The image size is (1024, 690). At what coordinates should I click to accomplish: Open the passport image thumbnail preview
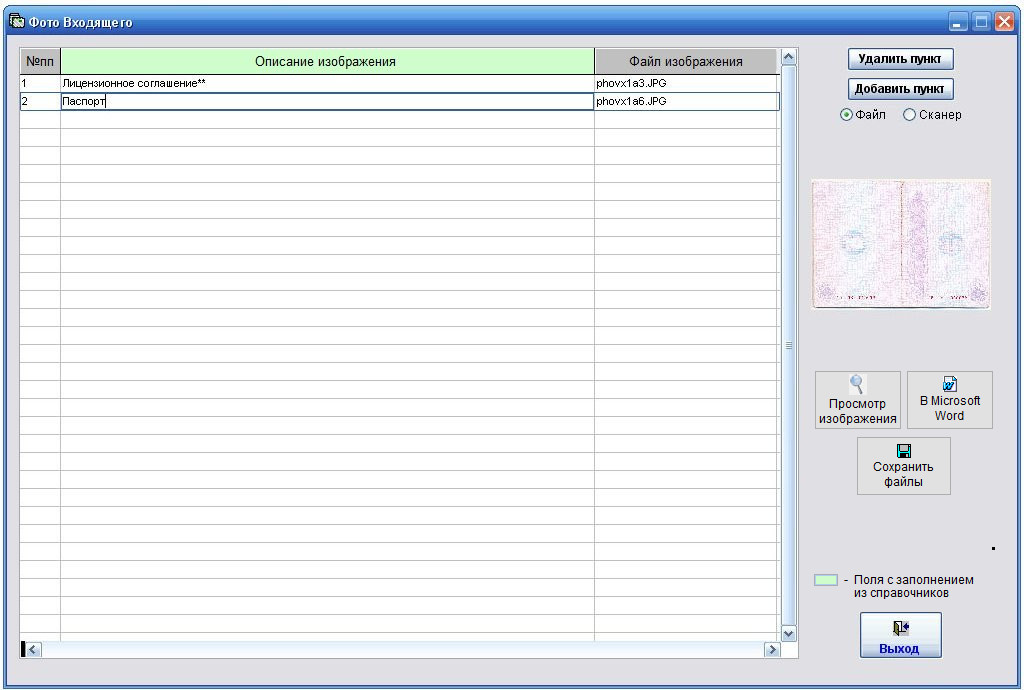click(x=901, y=244)
